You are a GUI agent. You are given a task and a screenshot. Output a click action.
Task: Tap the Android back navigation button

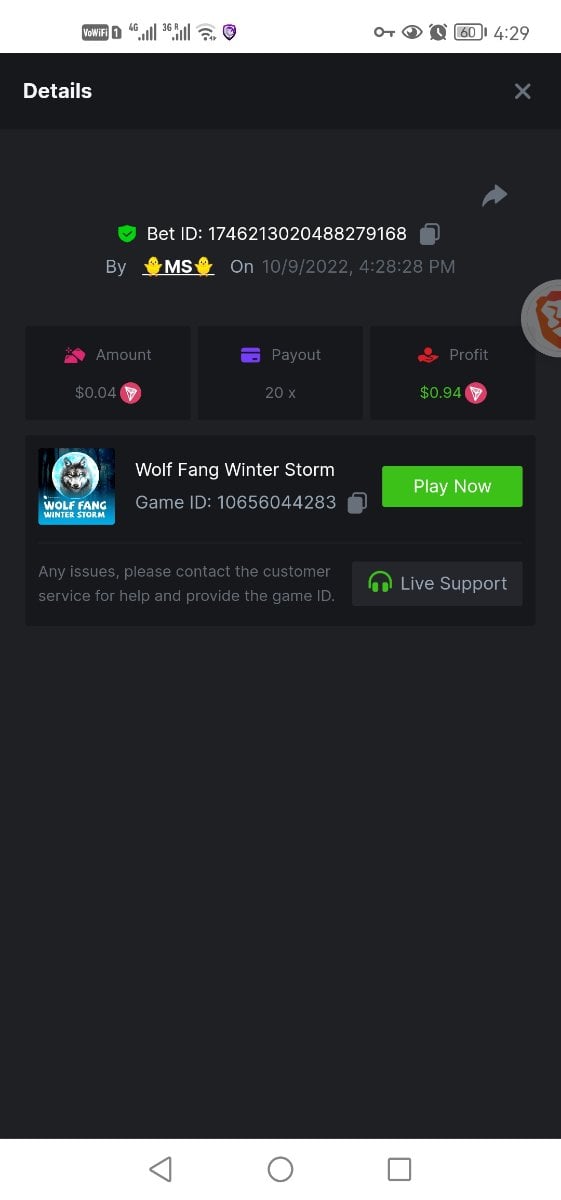pyautogui.click(x=160, y=1169)
